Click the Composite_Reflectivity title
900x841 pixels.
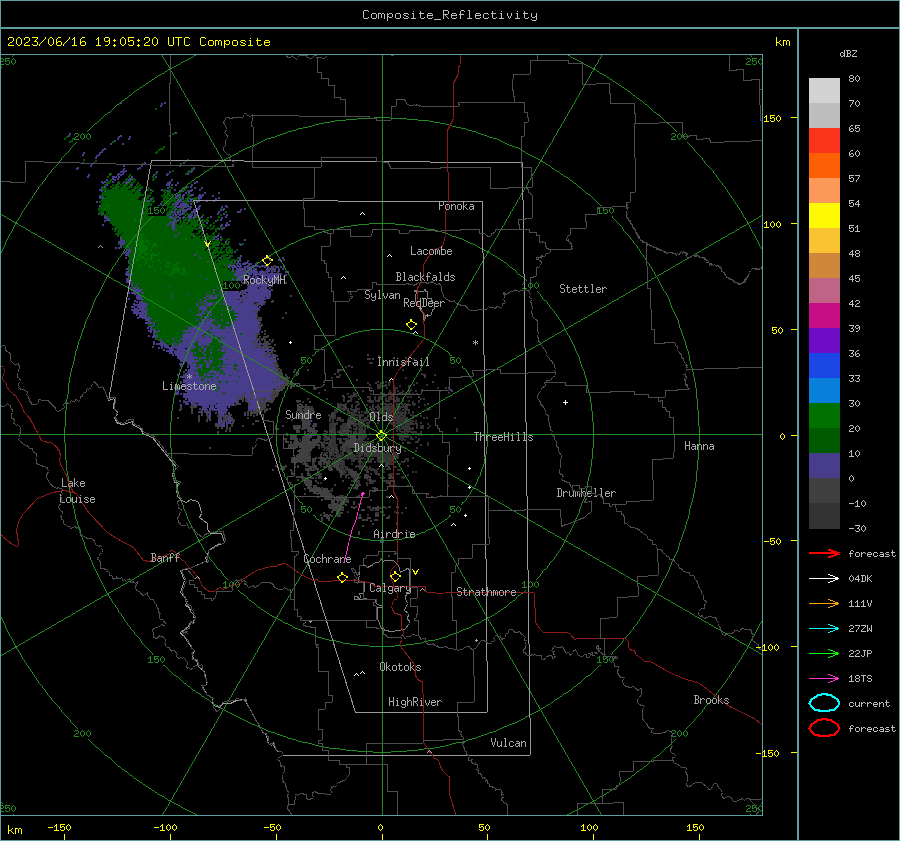[x=450, y=15]
